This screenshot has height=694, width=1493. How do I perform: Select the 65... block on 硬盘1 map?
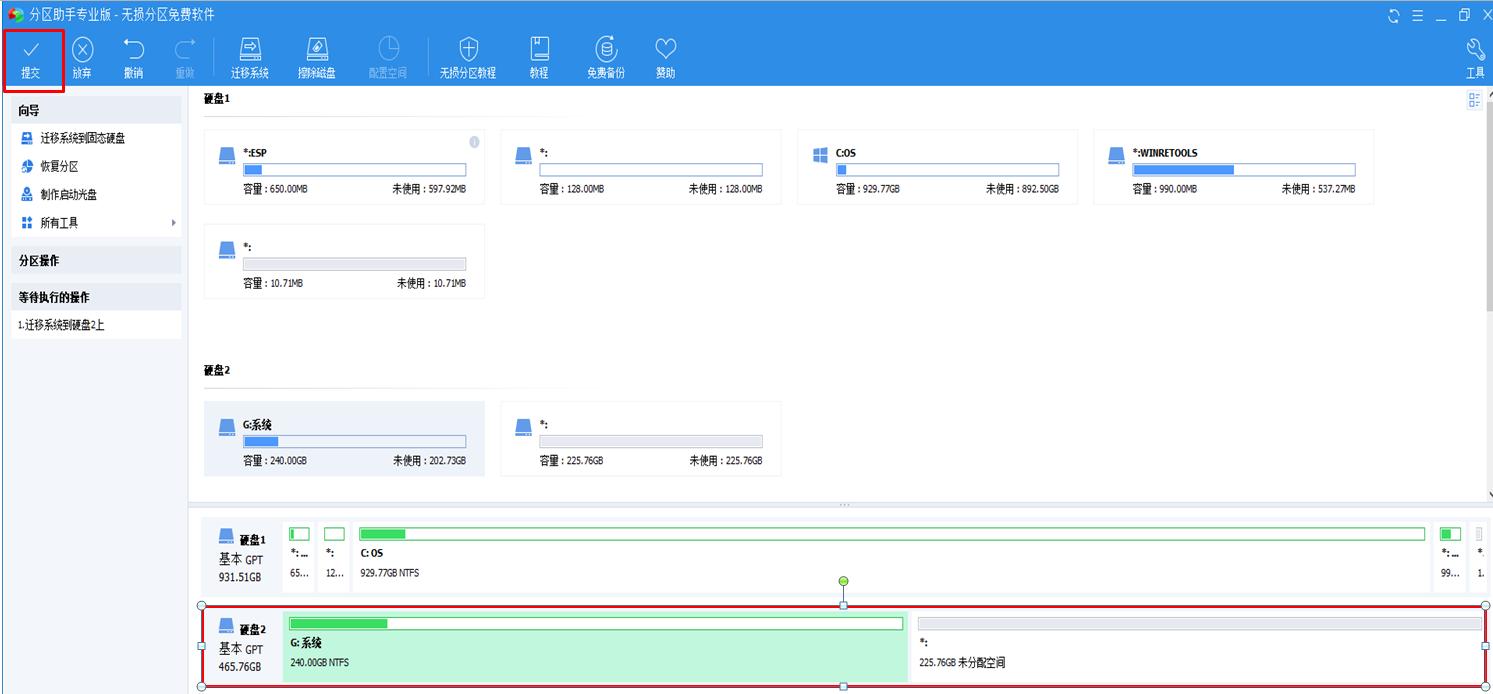pos(299,556)
